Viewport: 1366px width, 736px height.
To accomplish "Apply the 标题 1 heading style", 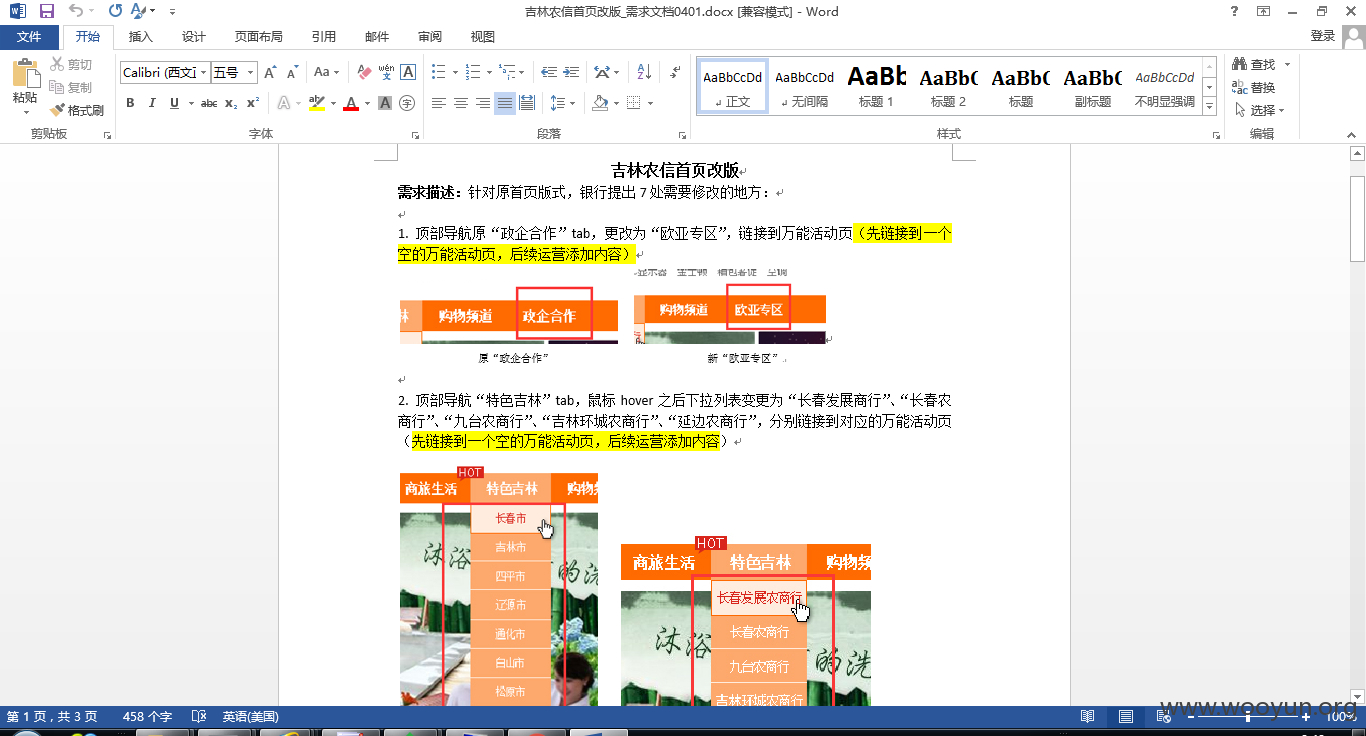I will 876,86.
